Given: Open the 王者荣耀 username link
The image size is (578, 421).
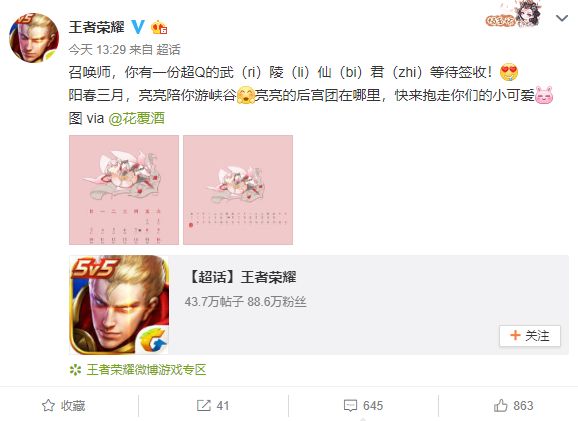Looking at the screenshot, I should (x=97, y=27).
